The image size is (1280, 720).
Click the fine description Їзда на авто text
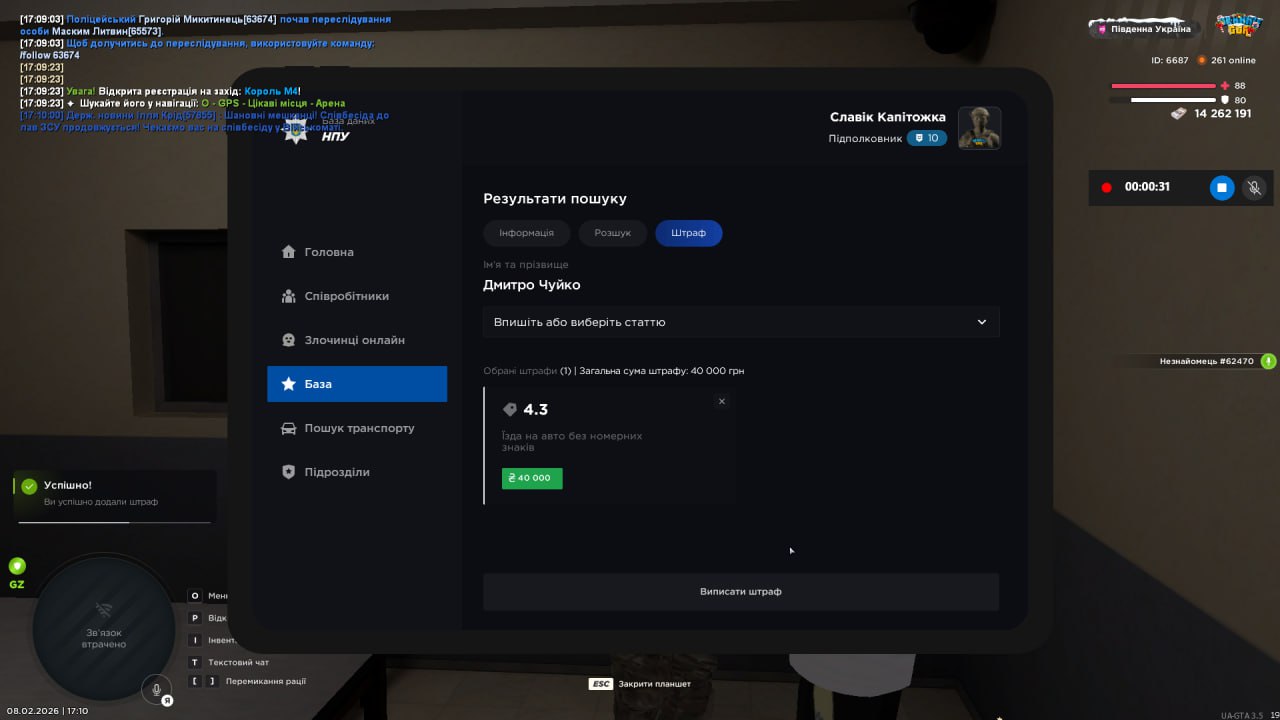click(572, 441)
